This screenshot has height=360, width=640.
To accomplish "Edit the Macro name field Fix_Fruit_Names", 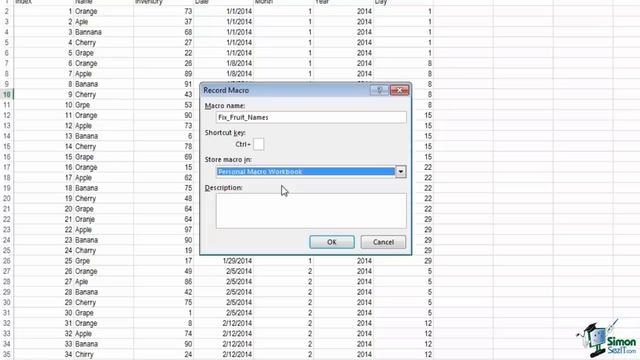I will (x=311, y=118).
